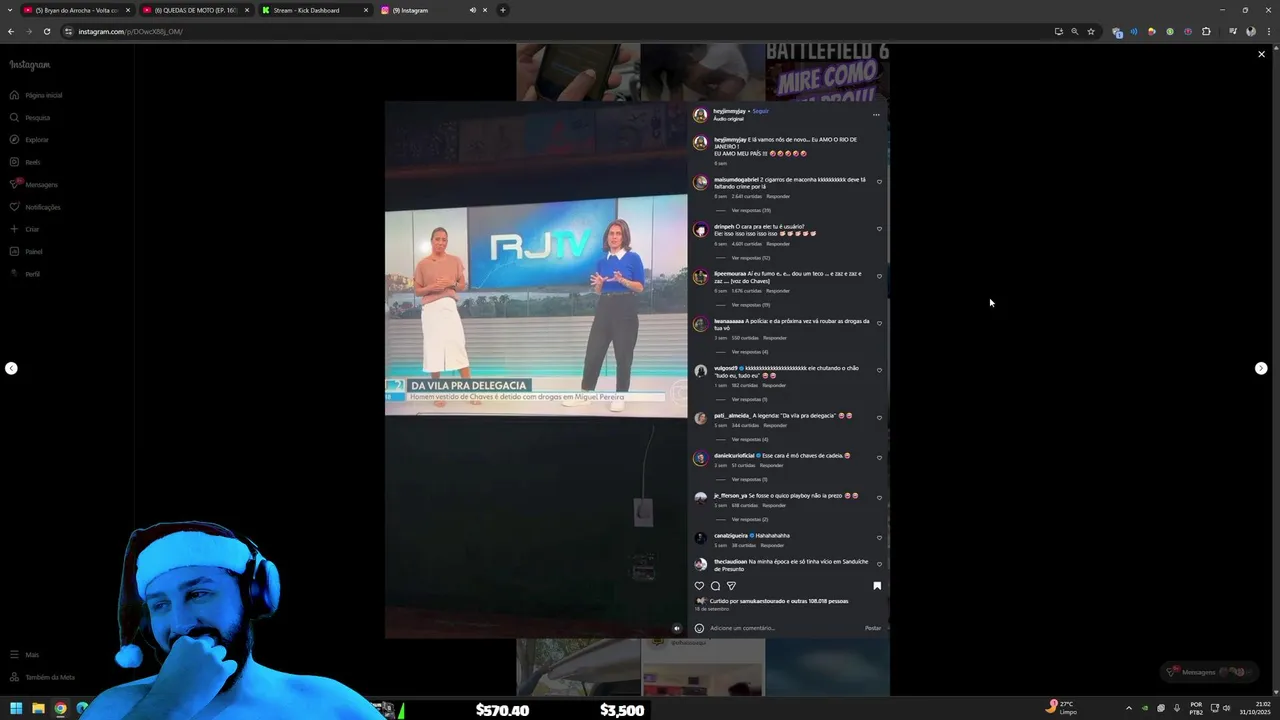The width and height of the screenshot is (1280, 720).
Task: Expand 'Ver respostas (52)' under drinpeh
Action: pyautogui.click(x=750, y=258)
